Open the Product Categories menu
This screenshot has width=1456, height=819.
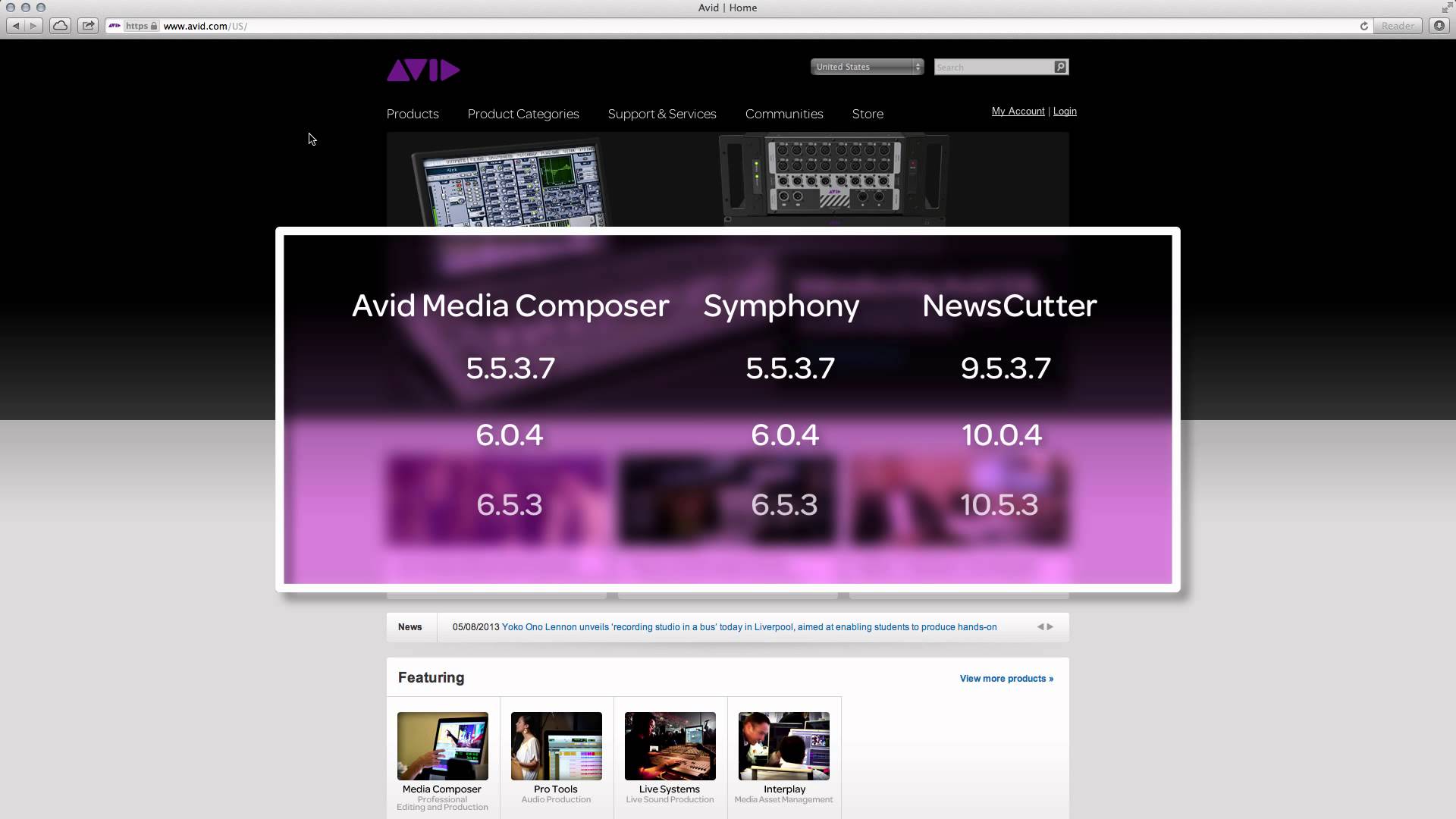pyautogui.click(x=523, y=113)
